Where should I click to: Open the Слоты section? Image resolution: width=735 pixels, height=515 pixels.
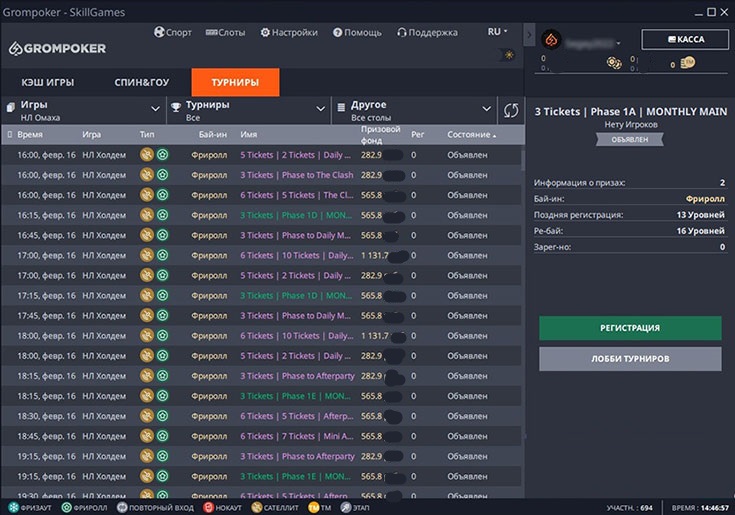point(225,32)
